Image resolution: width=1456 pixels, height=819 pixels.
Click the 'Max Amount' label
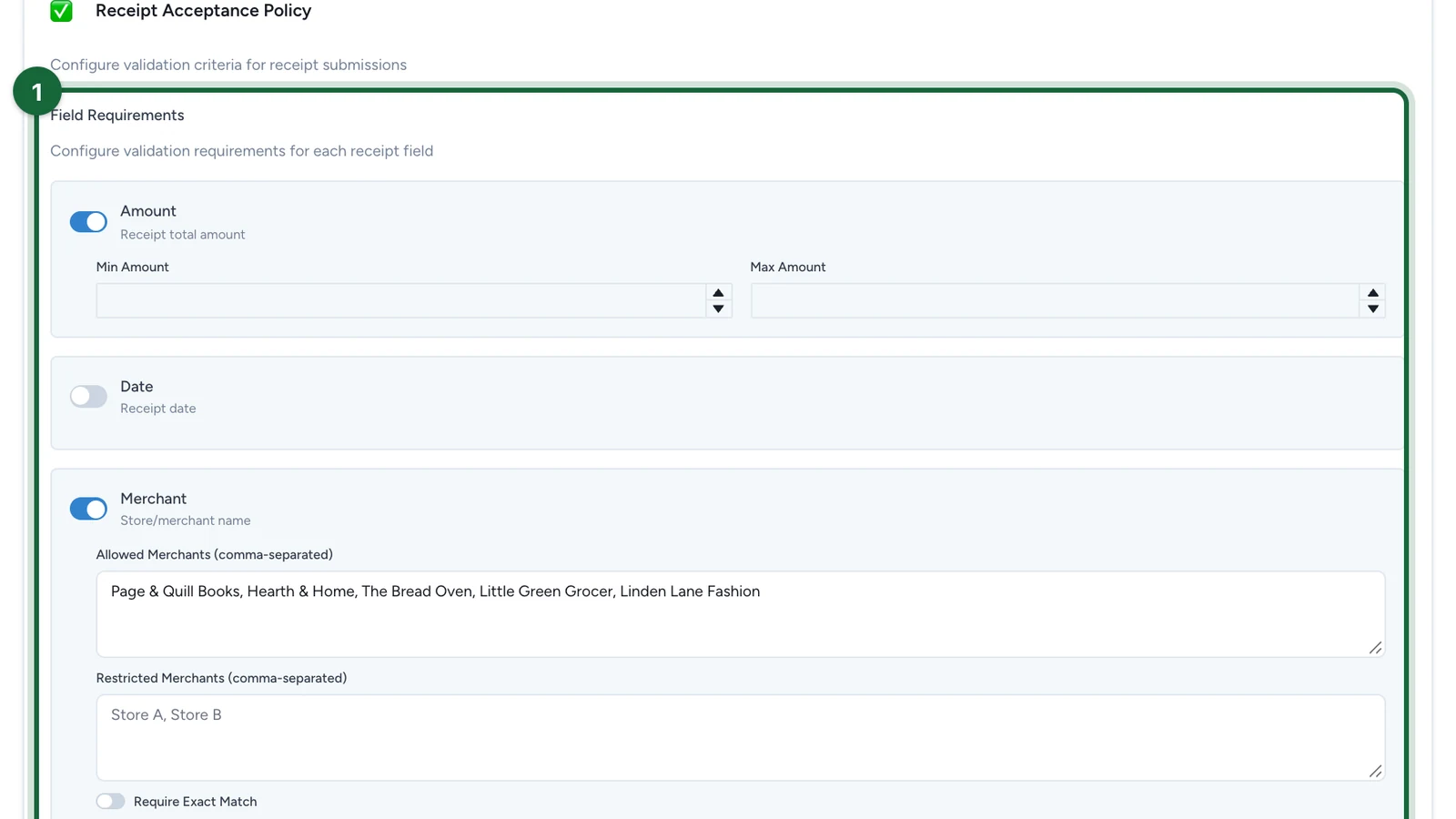(x=788, y=267)
